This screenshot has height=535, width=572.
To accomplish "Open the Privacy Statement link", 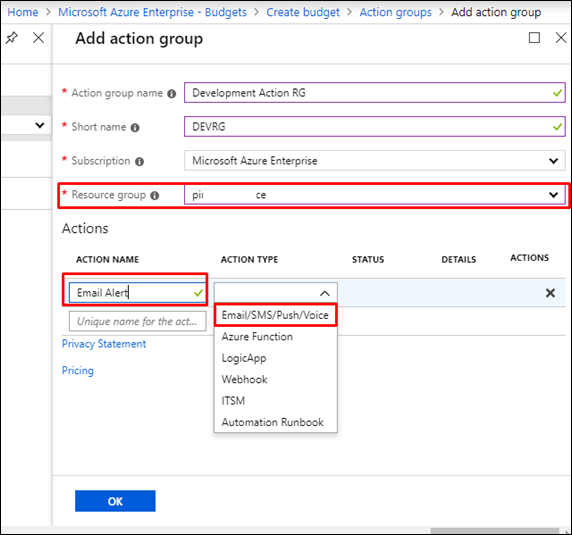I will click(x=104, y=344).
